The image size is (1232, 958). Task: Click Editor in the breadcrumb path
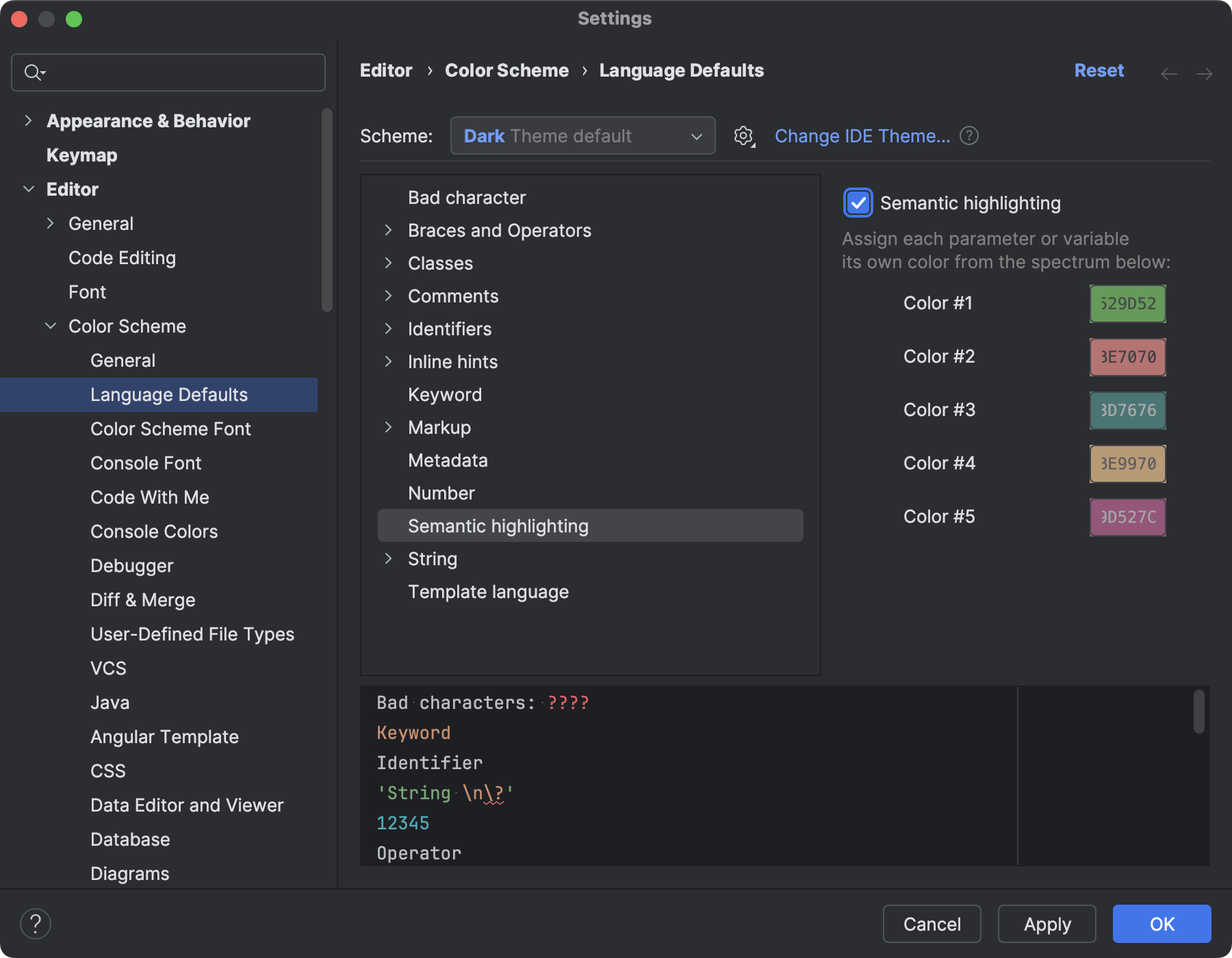(386, 70)
